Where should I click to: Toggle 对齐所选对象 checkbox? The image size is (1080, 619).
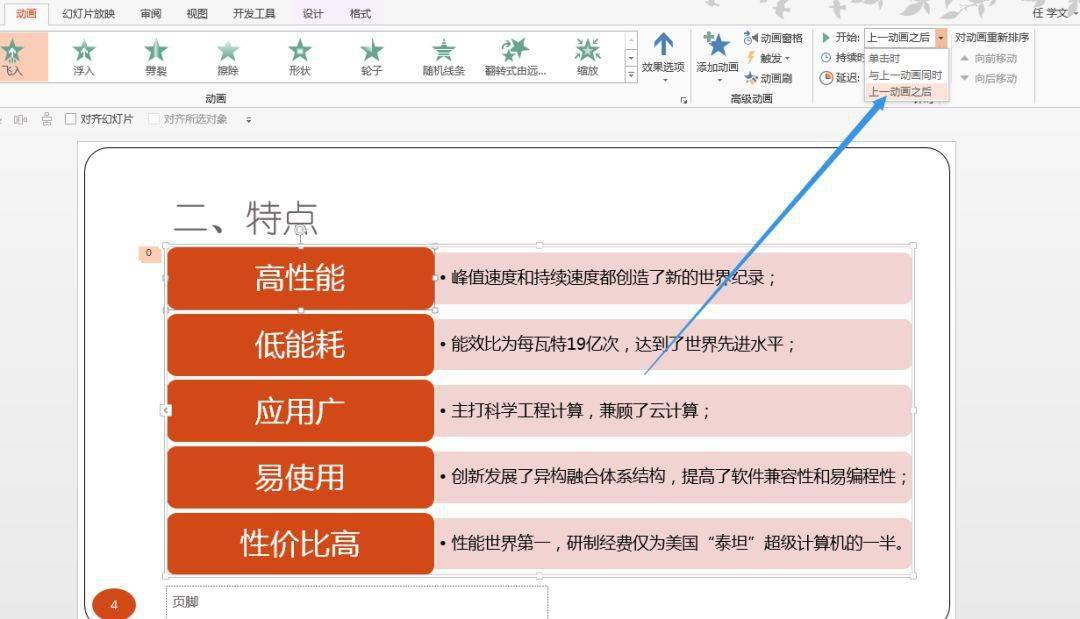[154, 119]
